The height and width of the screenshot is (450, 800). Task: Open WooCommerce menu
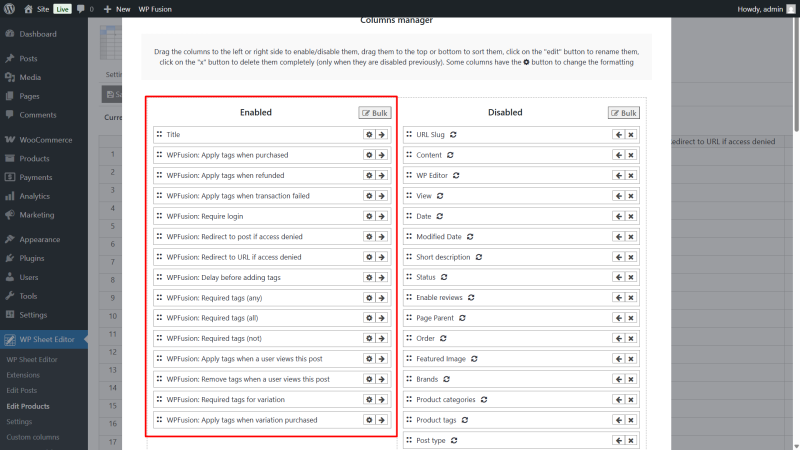(x=44, y=140)
